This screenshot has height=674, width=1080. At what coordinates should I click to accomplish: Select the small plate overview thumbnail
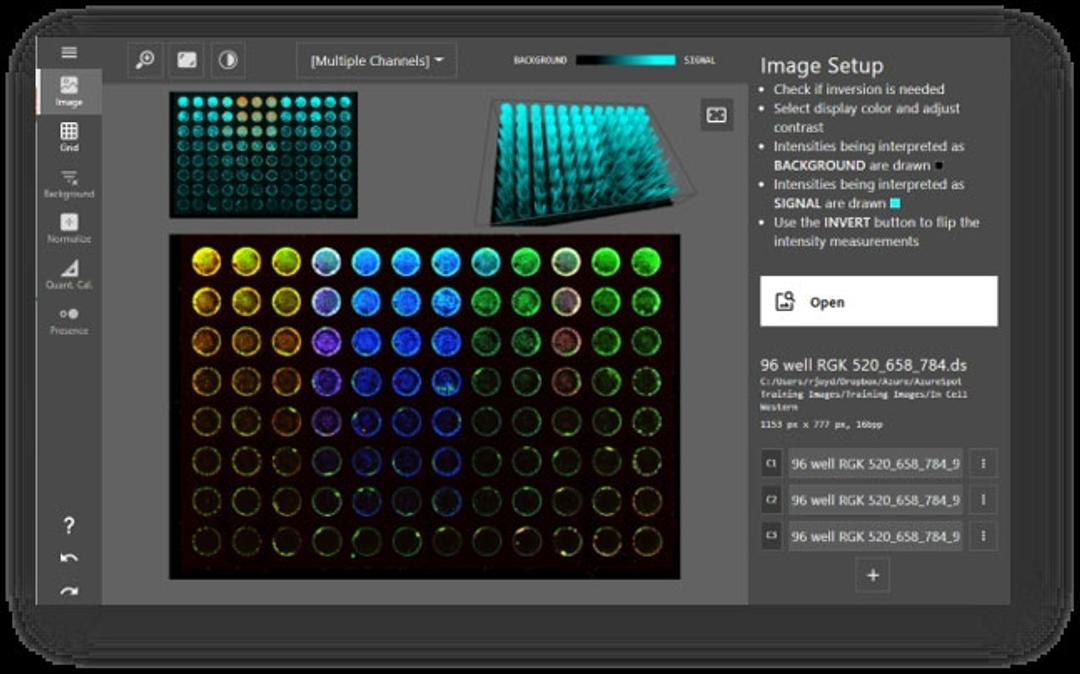263,155
